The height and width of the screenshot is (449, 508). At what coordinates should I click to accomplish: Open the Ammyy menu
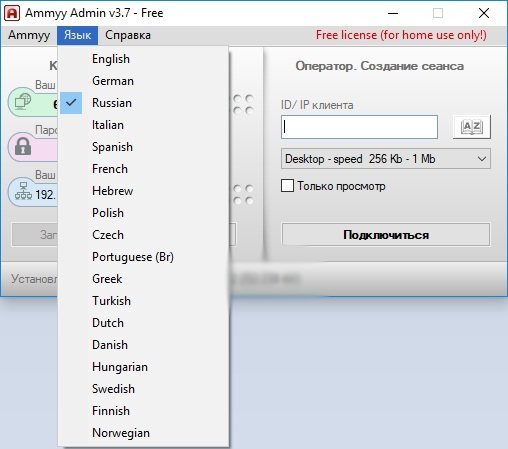pos(29,35)
